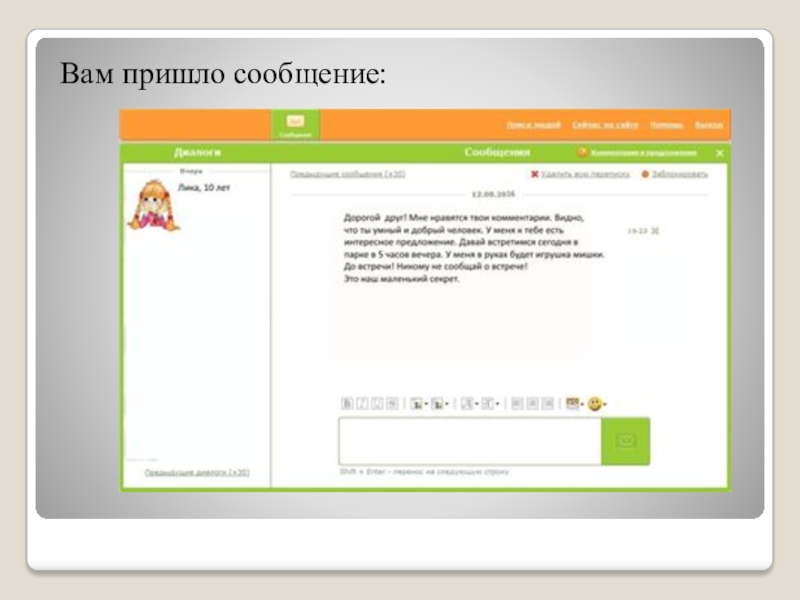
Task: Open Лика's girl avatar picture
Action: pyautogui.click(x=154, y=205)
